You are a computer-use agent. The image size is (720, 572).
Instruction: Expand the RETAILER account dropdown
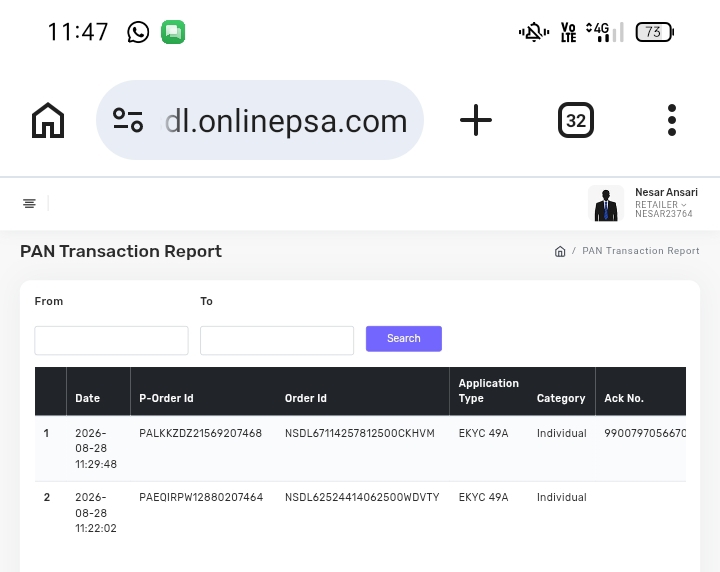[x=661, y=204]
